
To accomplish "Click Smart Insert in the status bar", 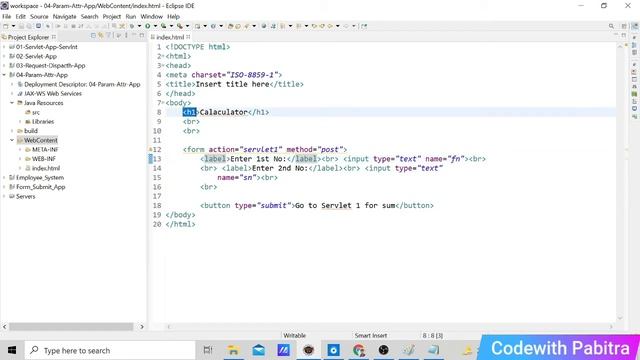I will pyautogui.click(x=371, y=336).
